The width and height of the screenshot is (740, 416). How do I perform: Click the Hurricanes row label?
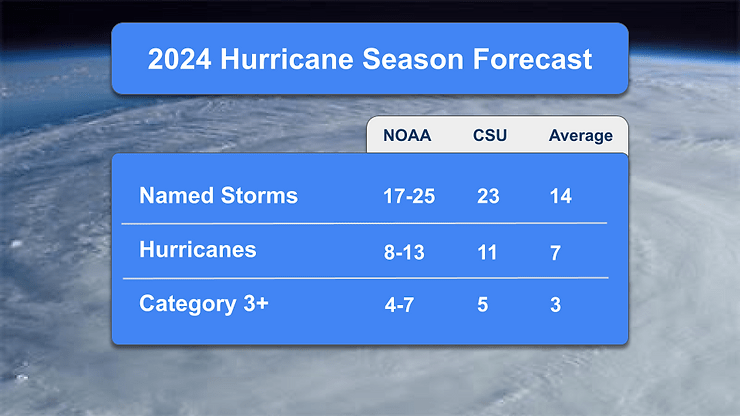pyautogui.click(x=197, y=250)
